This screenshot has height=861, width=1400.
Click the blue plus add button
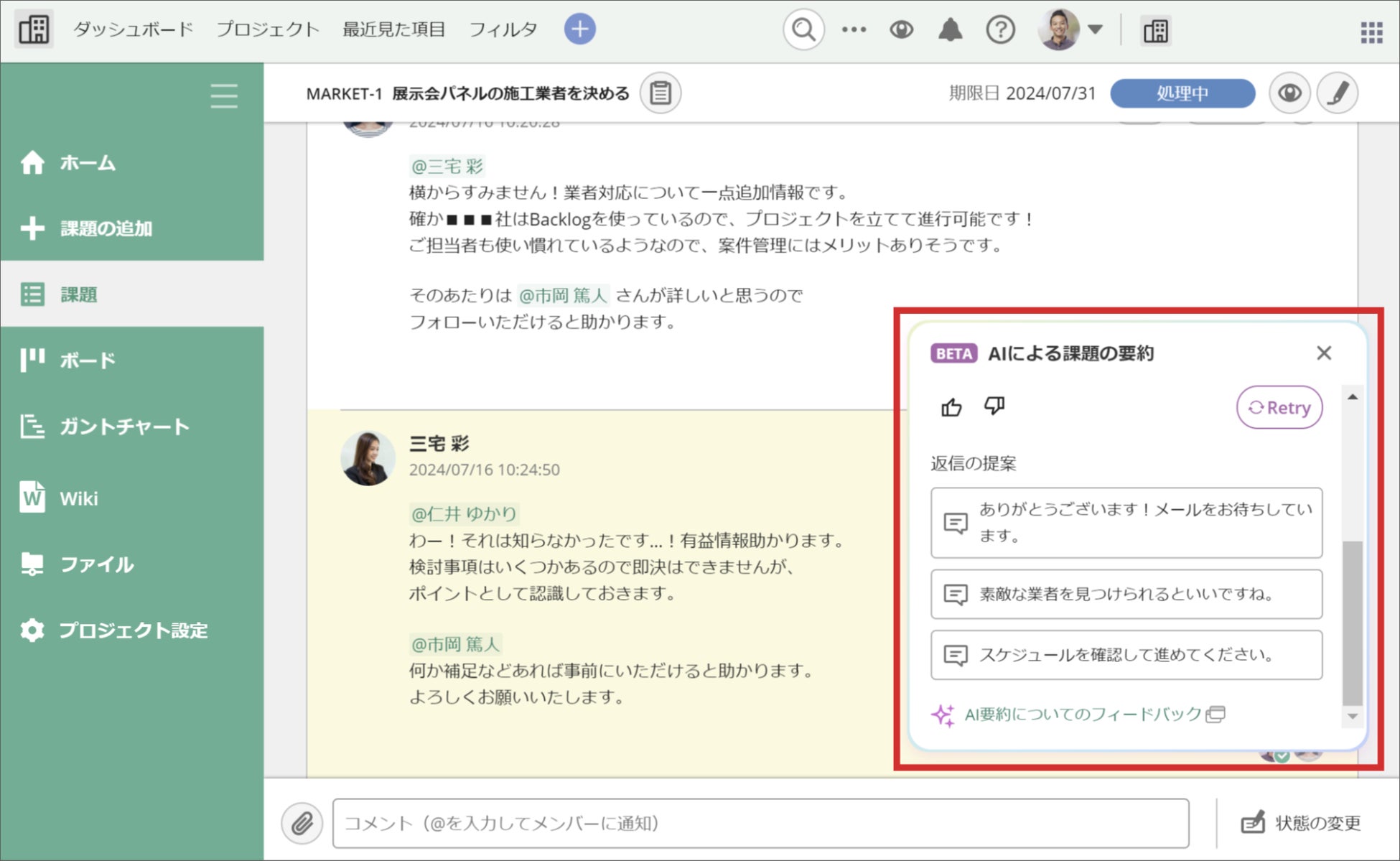click(x=579, y=29)
